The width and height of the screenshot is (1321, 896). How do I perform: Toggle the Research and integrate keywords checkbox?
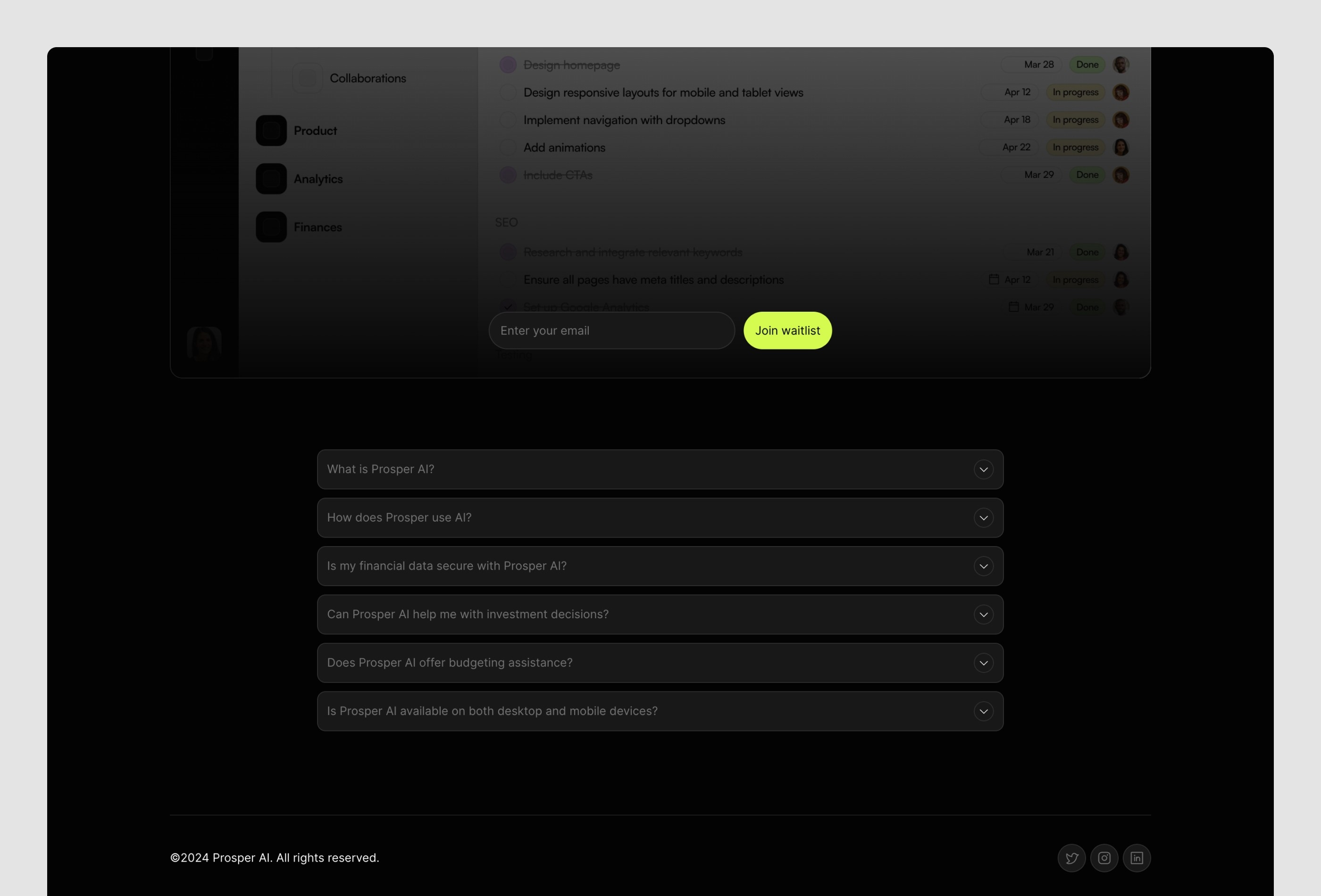(508, 252)
